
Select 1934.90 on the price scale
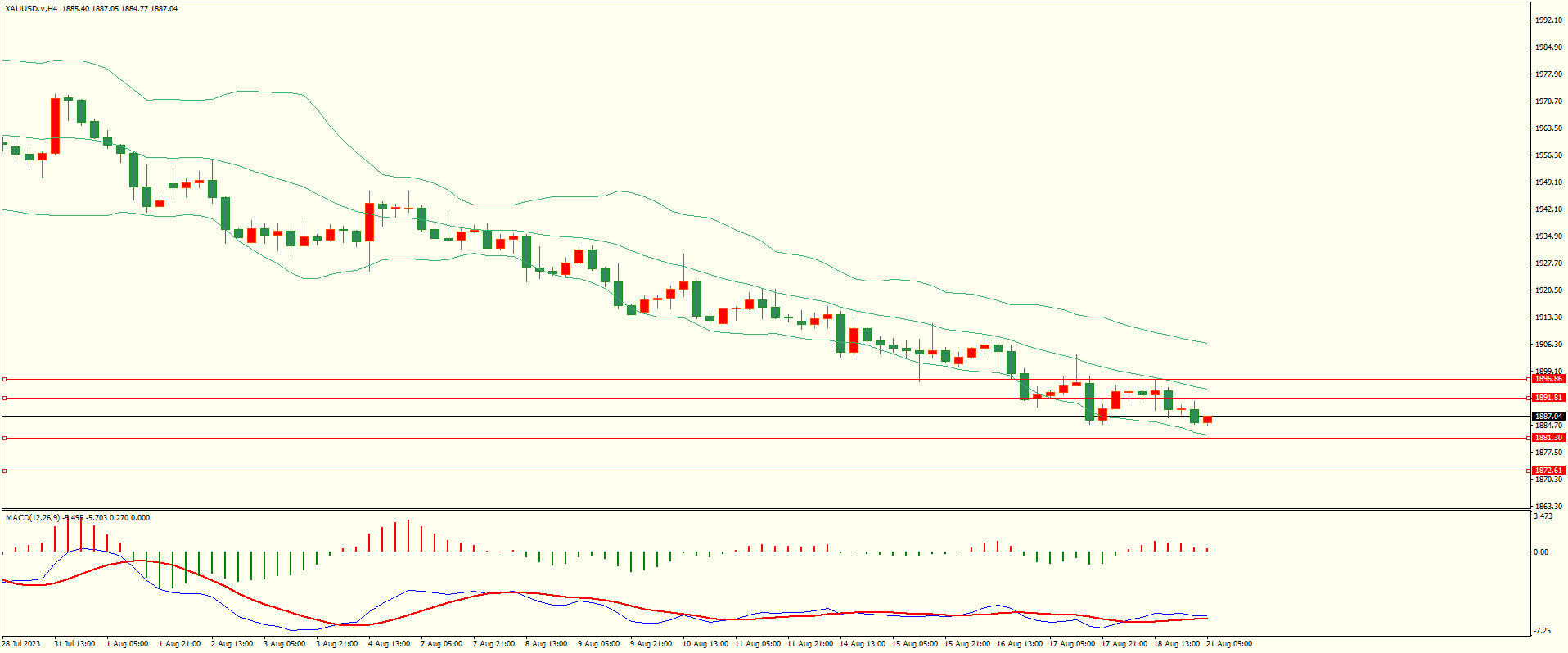click(x=1548, y=236)
